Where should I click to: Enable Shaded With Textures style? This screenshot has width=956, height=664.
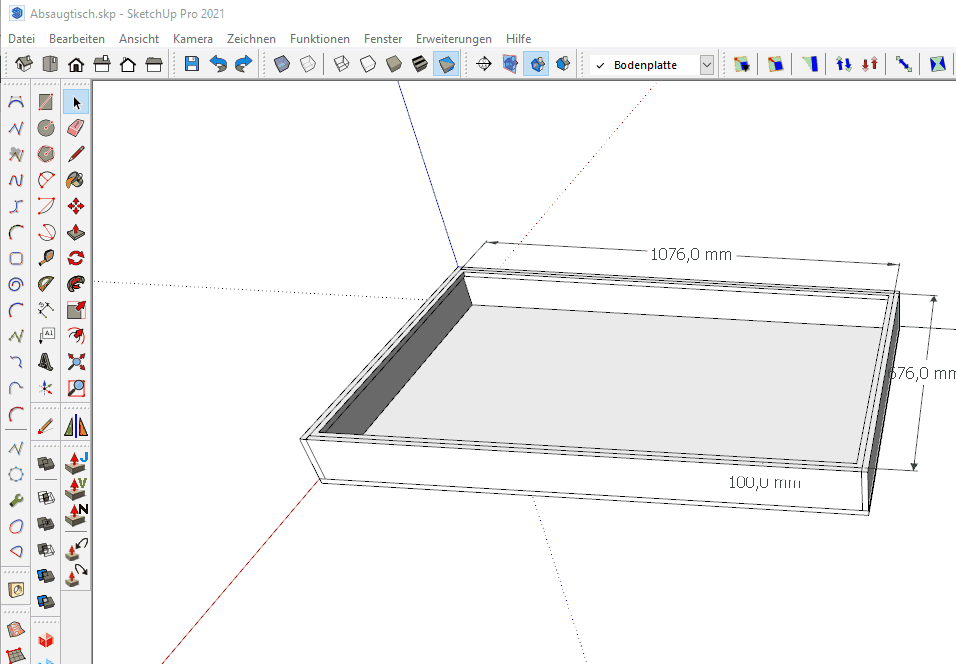coord(421,64)
